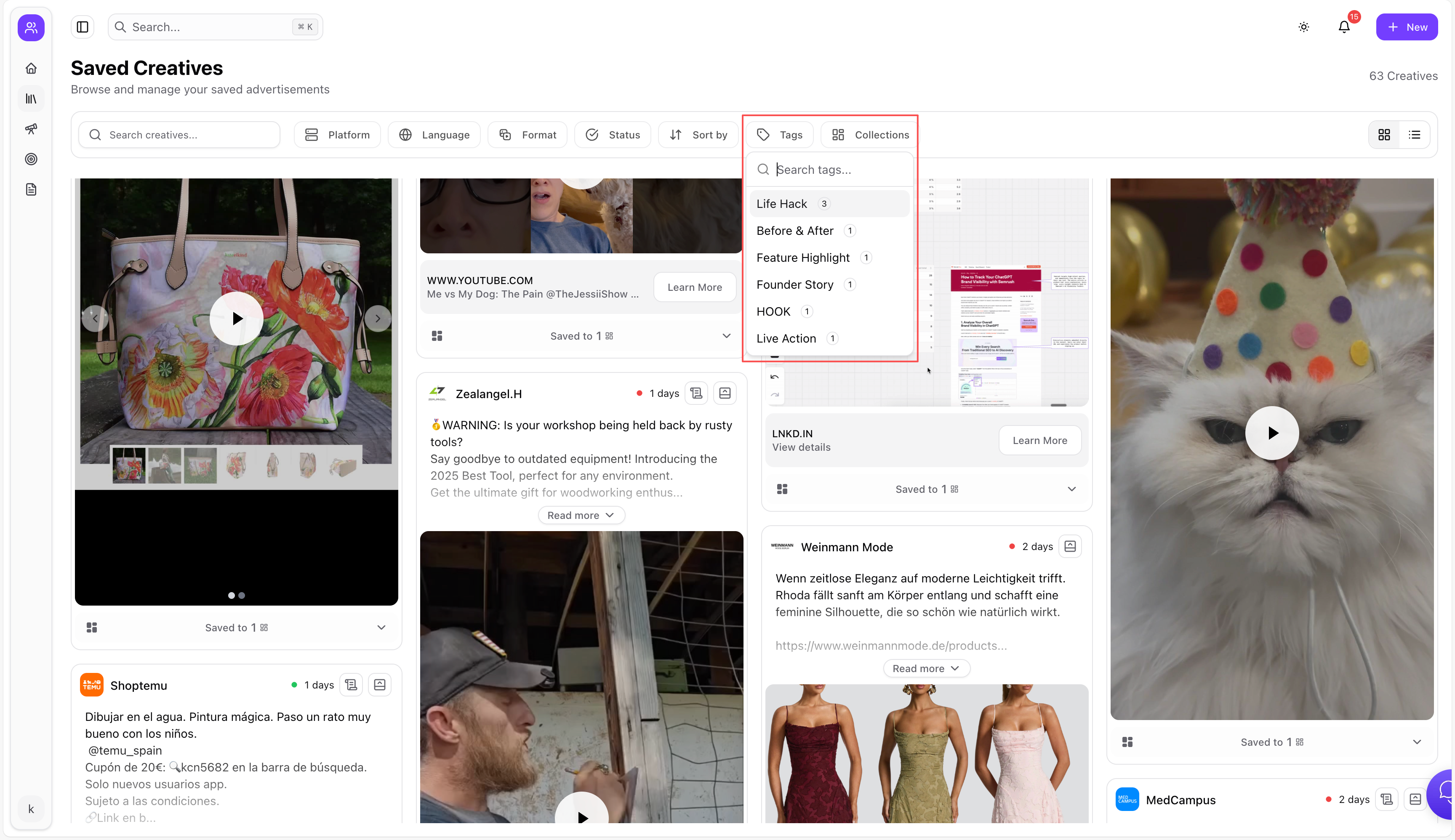Screen dimensions: 1455x840
Task: Open notifications bell with 15 badge
Action: pyautogui.click(x=1344, y=27)
